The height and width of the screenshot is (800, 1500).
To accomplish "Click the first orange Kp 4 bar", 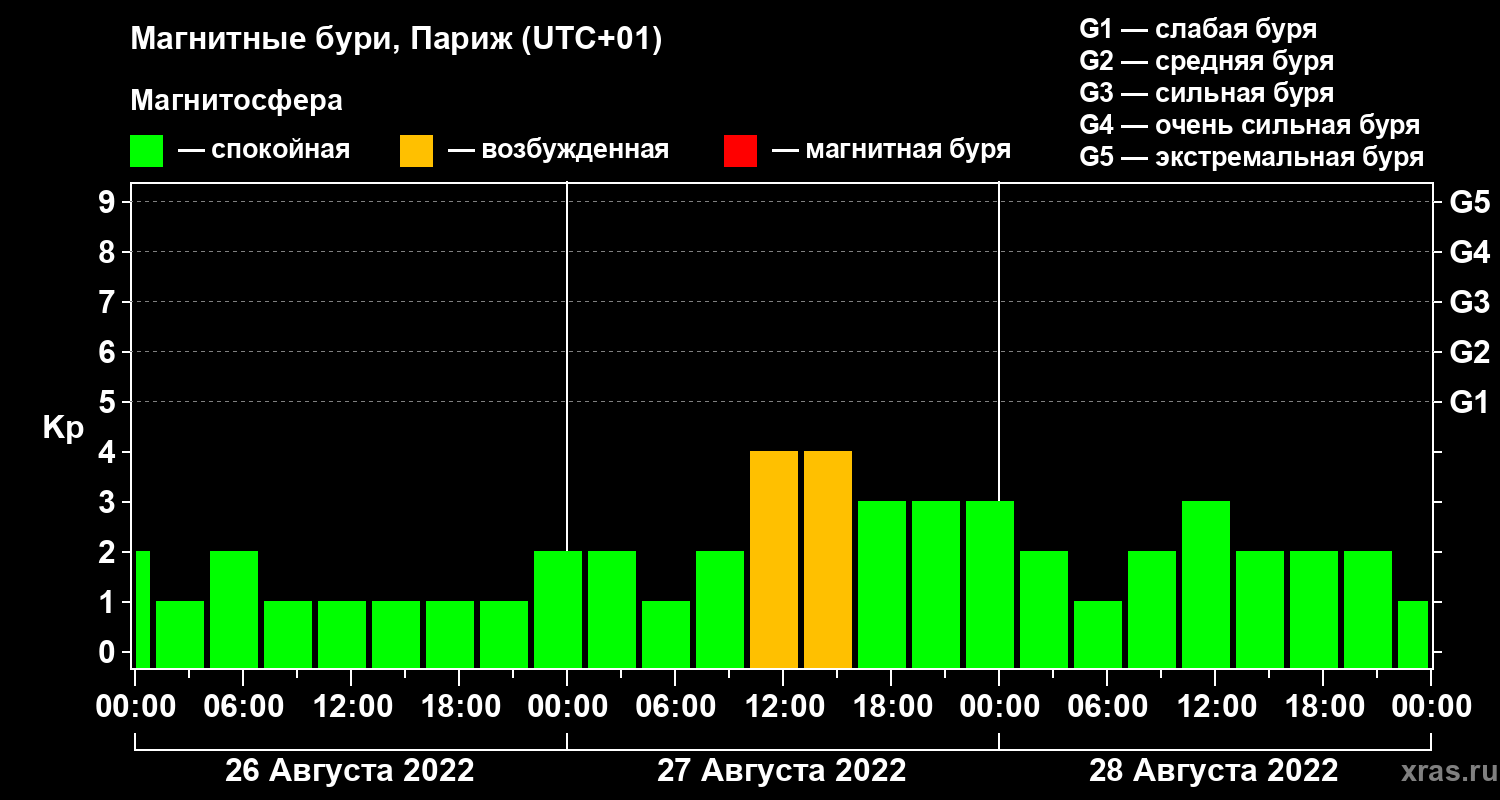I will 774,559.
